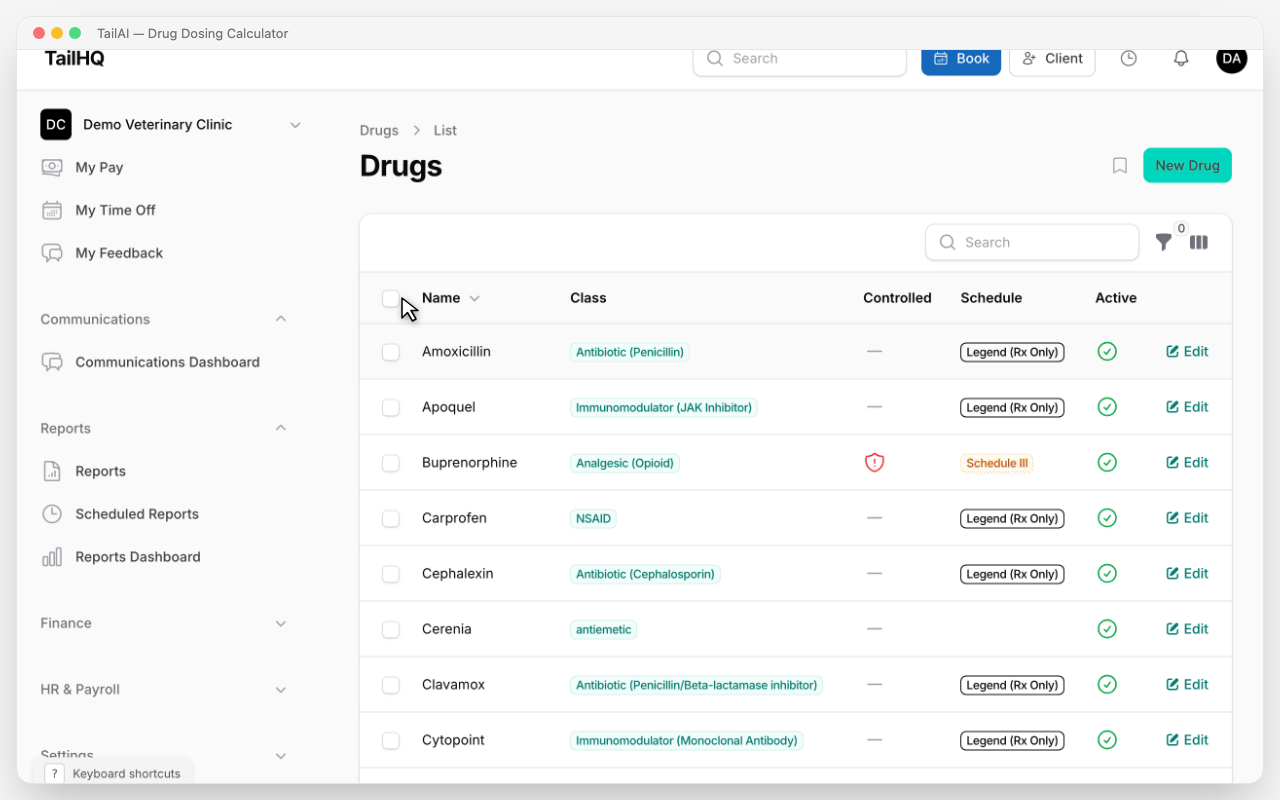Create a drug with New Drug button
Screen dimensions: 1280x800
click(1187, 165)
